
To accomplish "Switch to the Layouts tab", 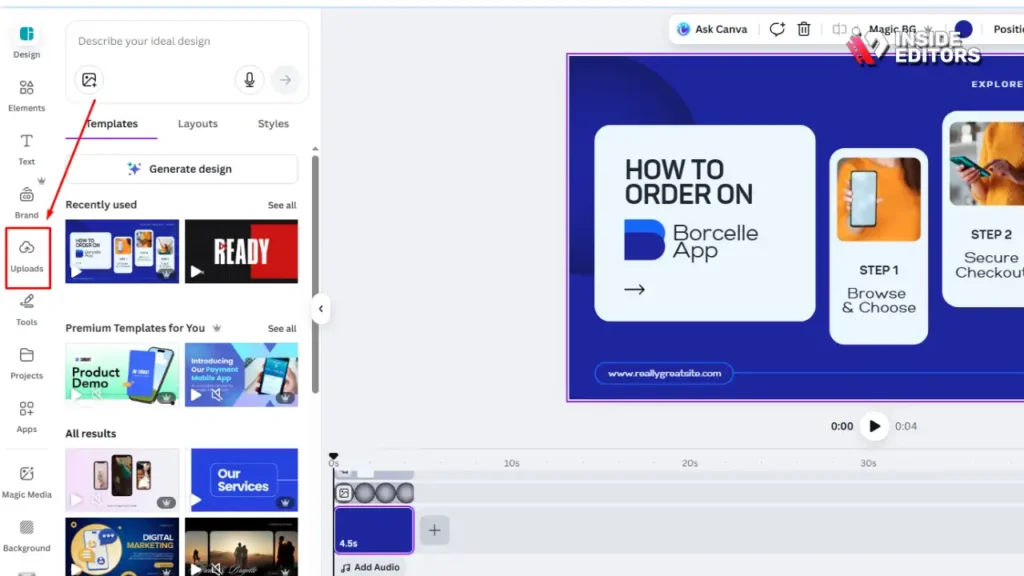I will pos(198,123).
